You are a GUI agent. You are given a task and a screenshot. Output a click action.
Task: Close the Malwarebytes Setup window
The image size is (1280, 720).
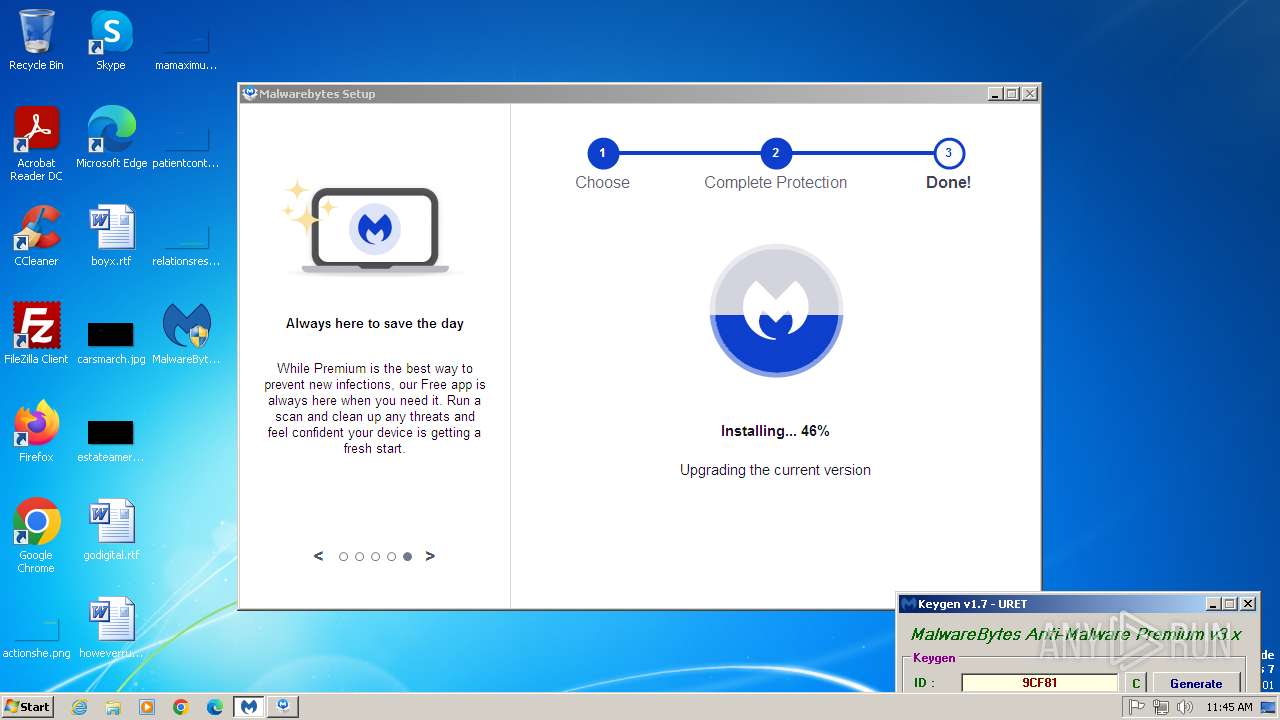pos(1030,94)
